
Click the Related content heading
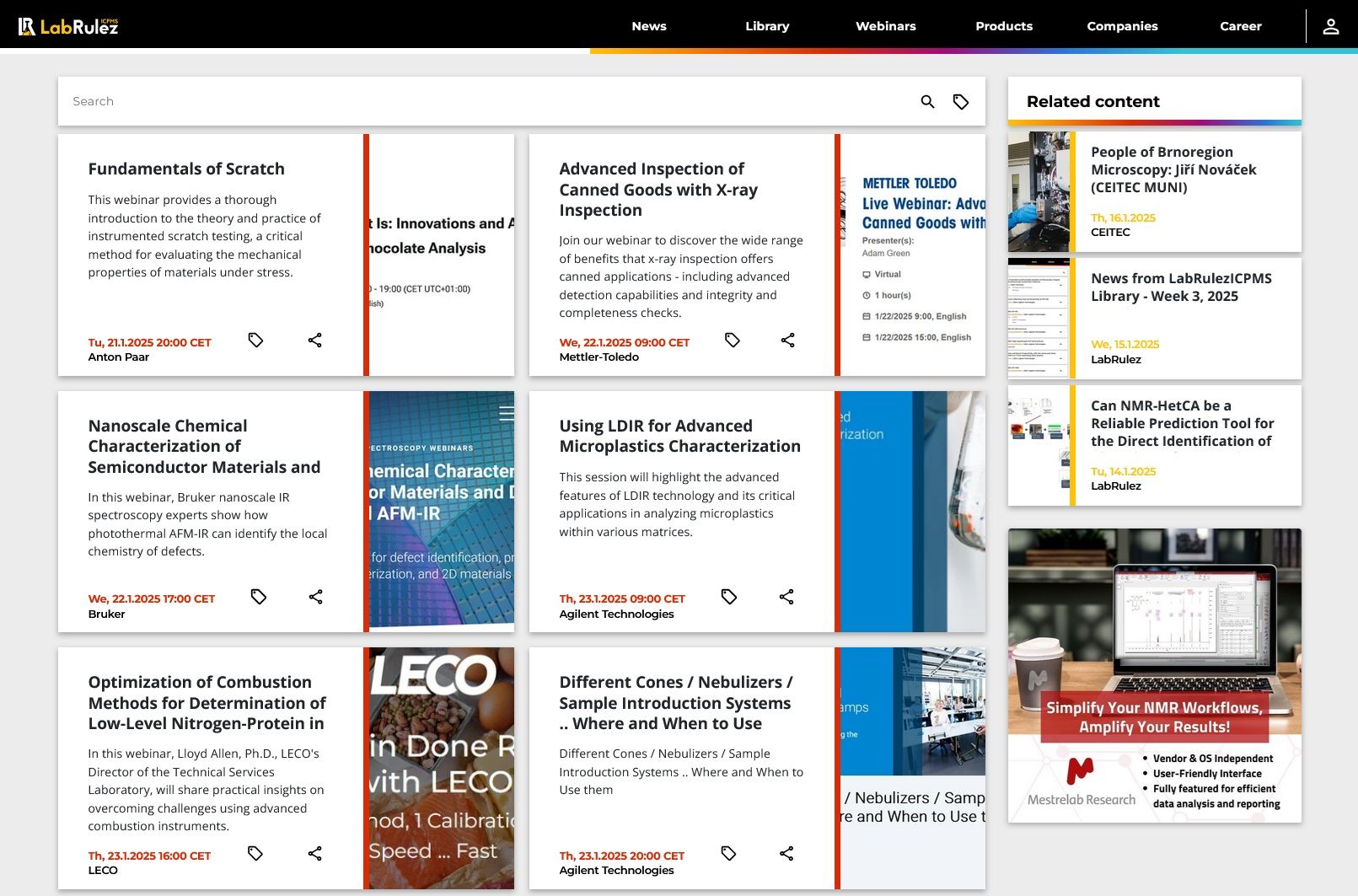1093,101
